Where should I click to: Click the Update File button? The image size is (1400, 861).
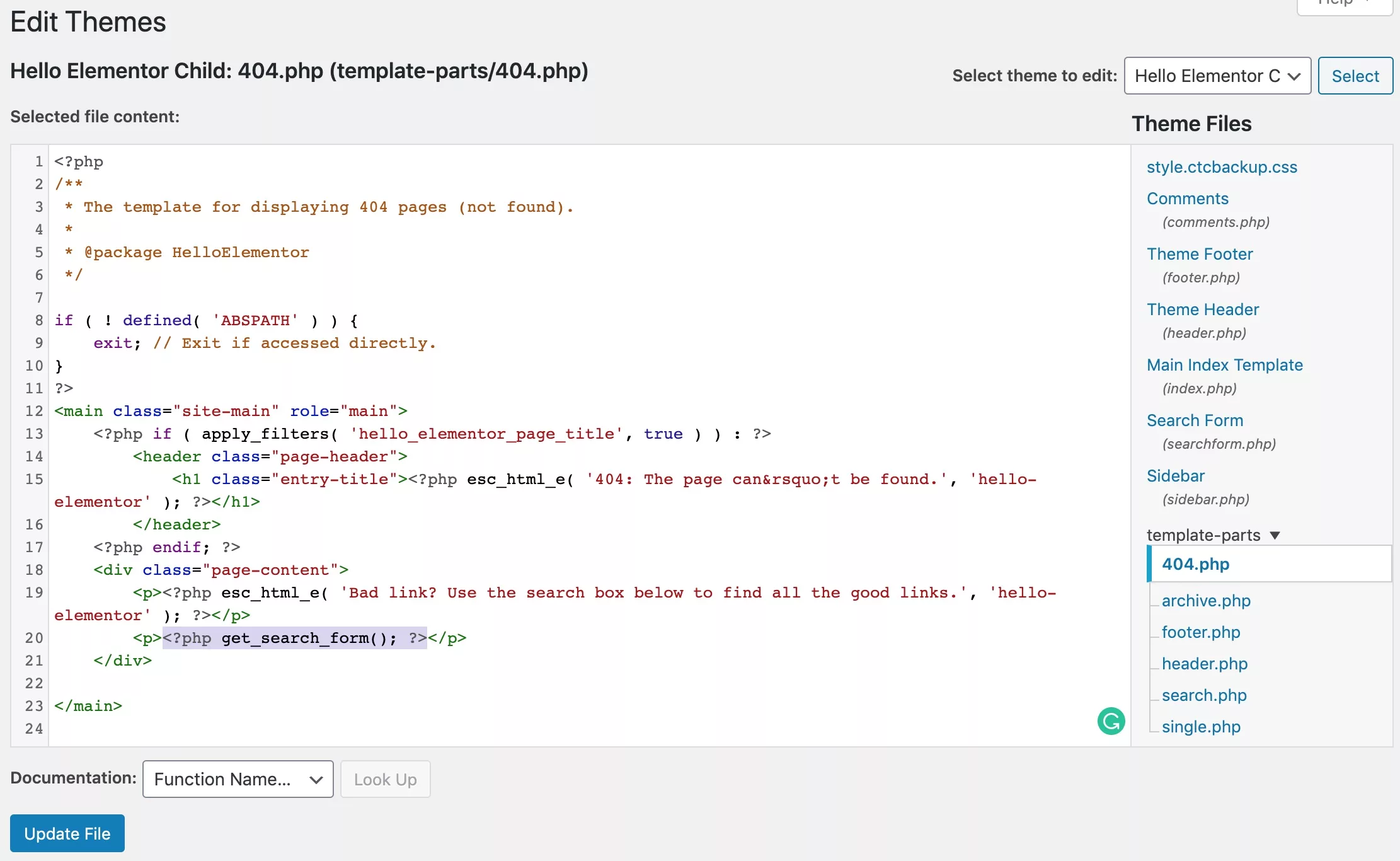[67, 833]
